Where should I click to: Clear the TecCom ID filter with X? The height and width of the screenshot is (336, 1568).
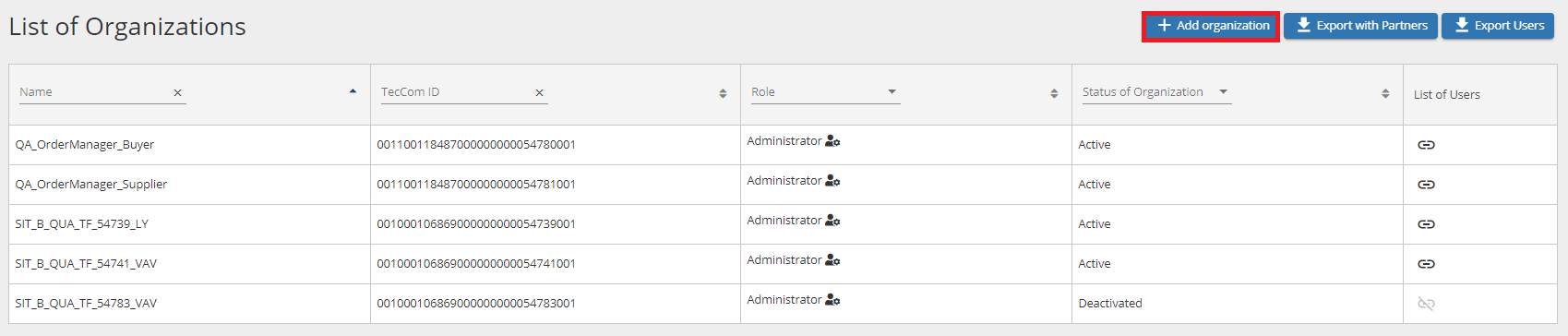click(540, 93)
